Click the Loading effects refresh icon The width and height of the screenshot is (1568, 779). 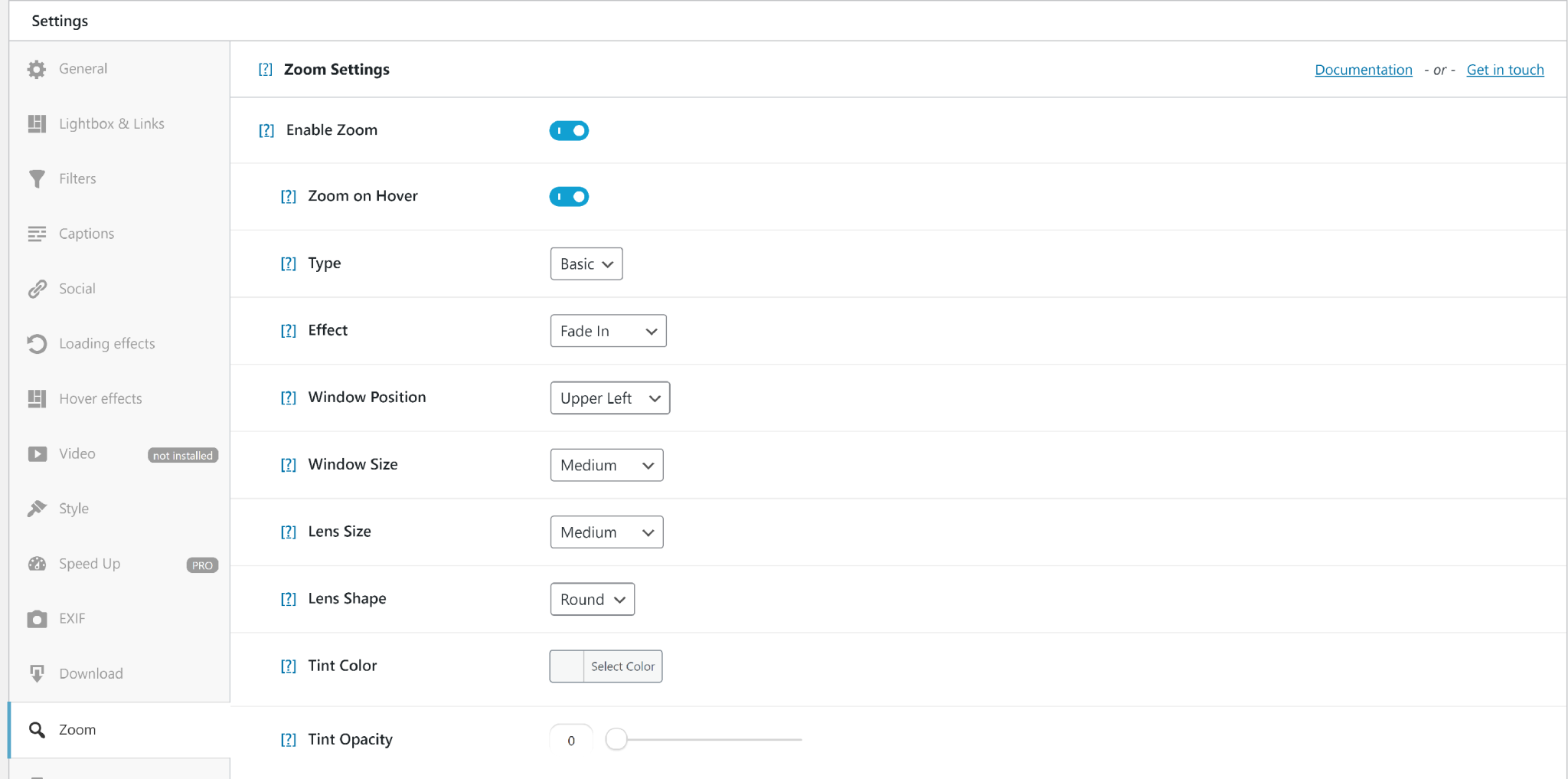(x=37, y=344)
